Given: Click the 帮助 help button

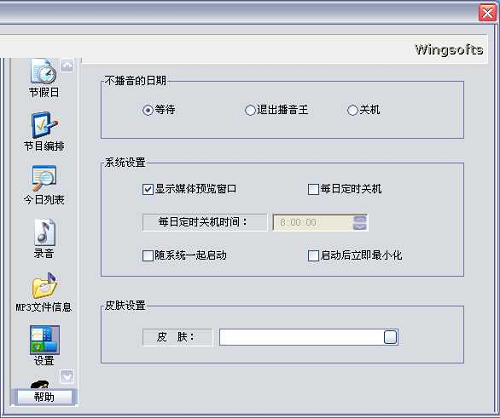Looking at the screenshot, I should coord(44,397).
